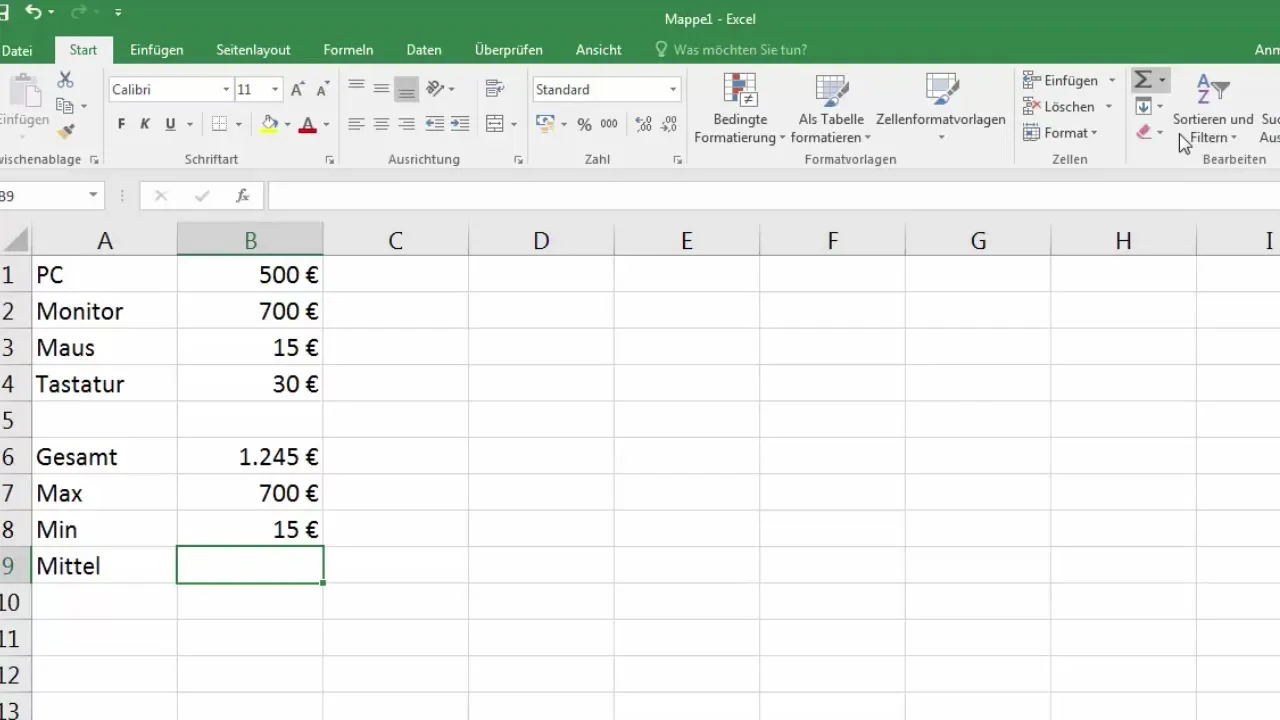Screen dimensions: 1280x720
Task: Click the Copy icon in clipboard group
Action: (66, 105)
